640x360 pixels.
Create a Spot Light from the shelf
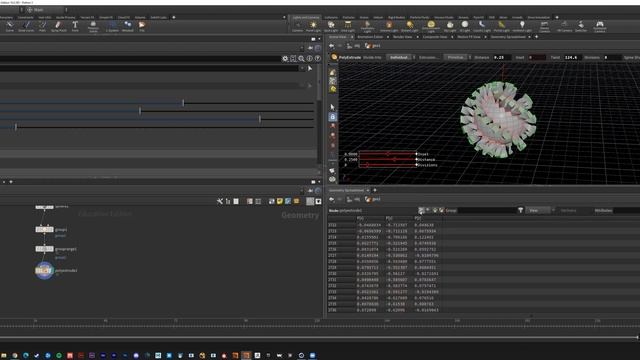click(331, 27)
